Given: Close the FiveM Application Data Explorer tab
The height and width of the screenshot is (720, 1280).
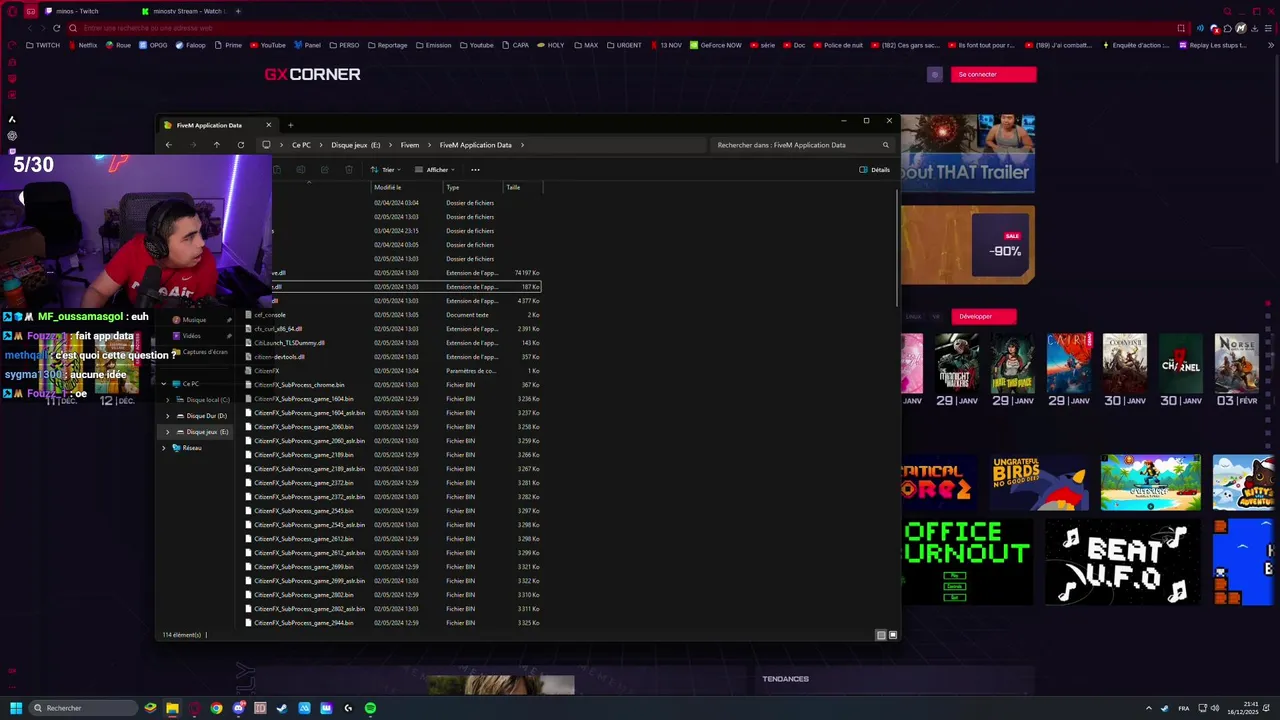Looking at the screenshot, I should [268, 125].
